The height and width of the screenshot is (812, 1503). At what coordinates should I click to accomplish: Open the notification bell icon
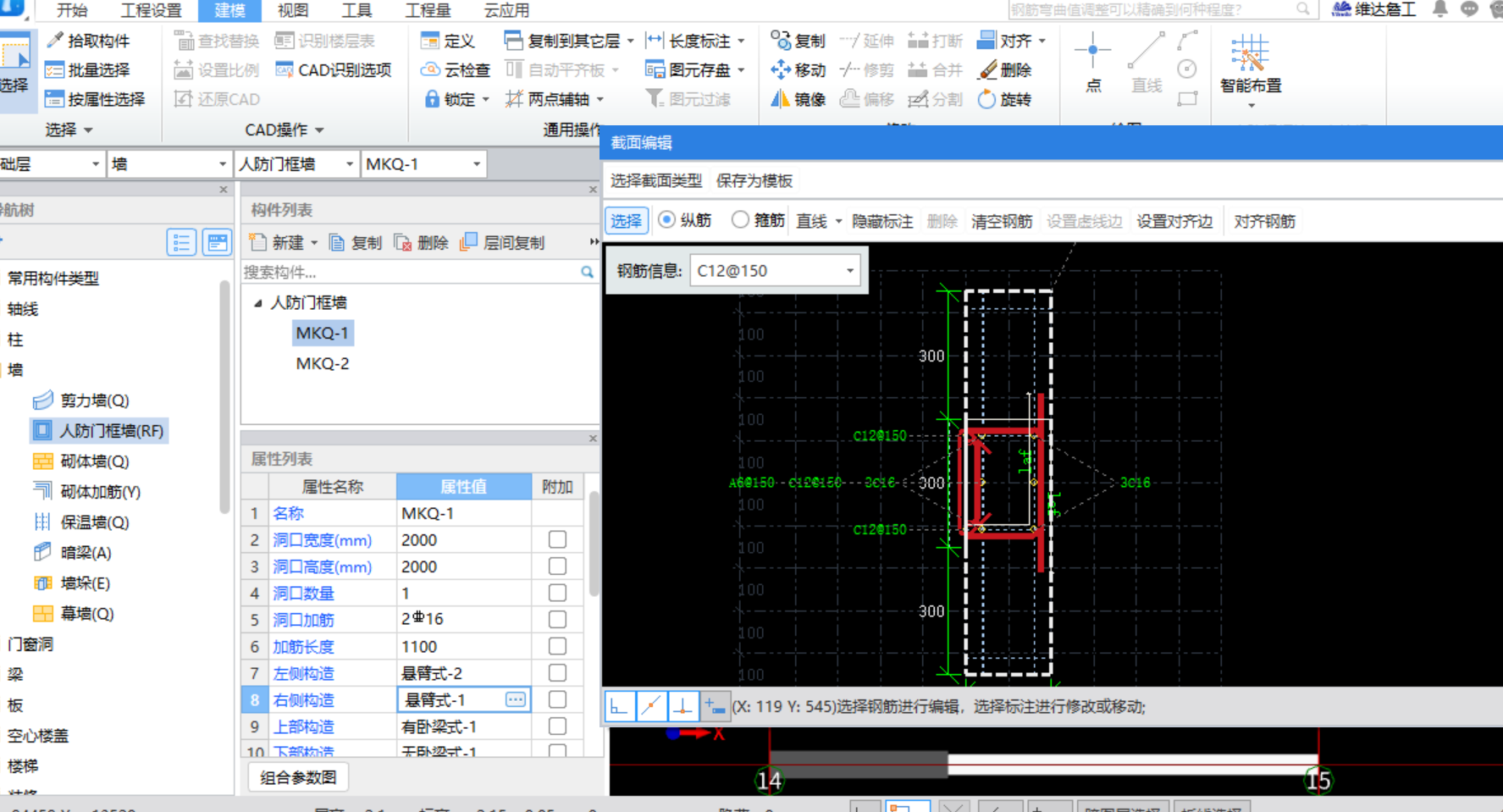[1439, 9]
